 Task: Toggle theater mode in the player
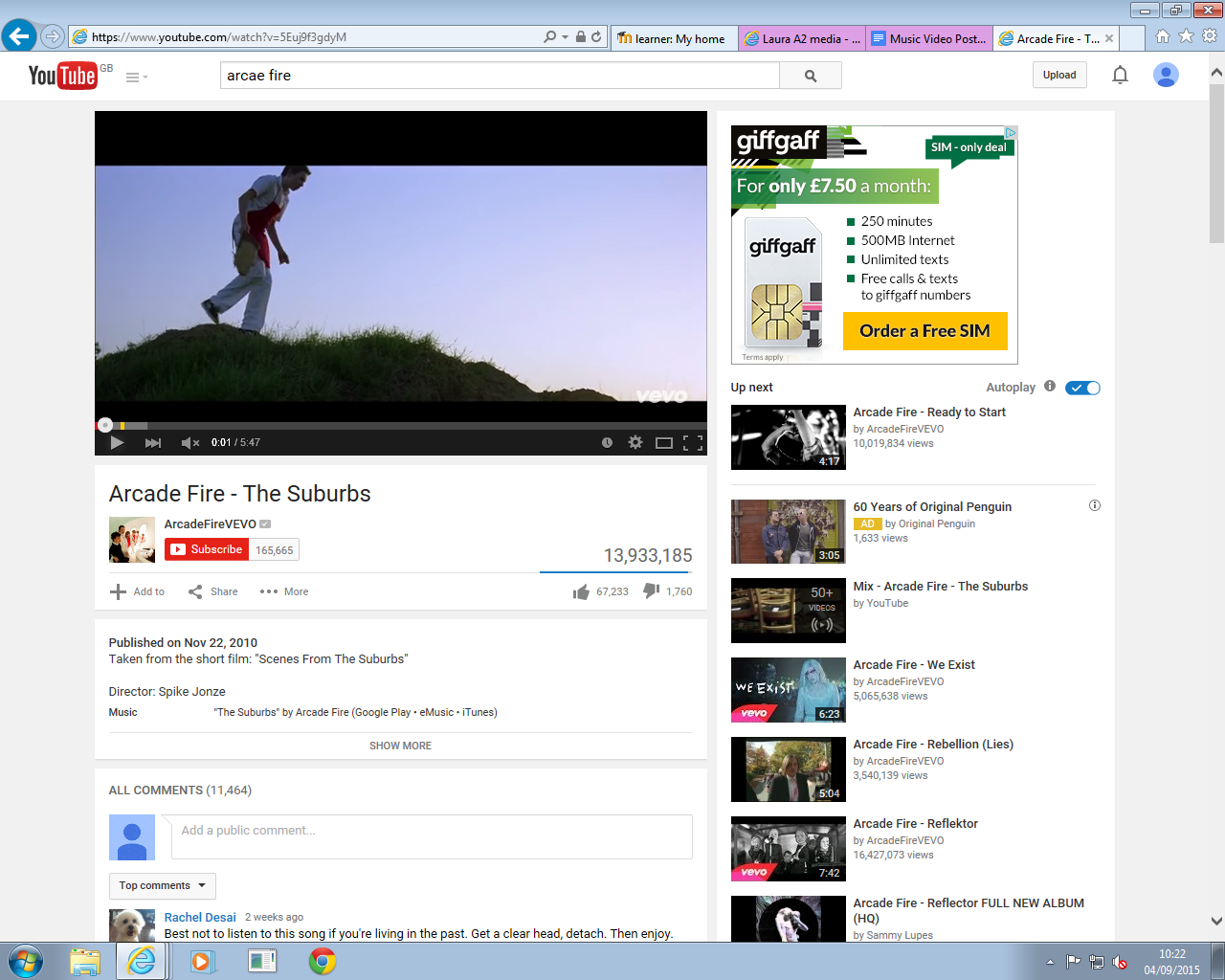pos(664,442)
